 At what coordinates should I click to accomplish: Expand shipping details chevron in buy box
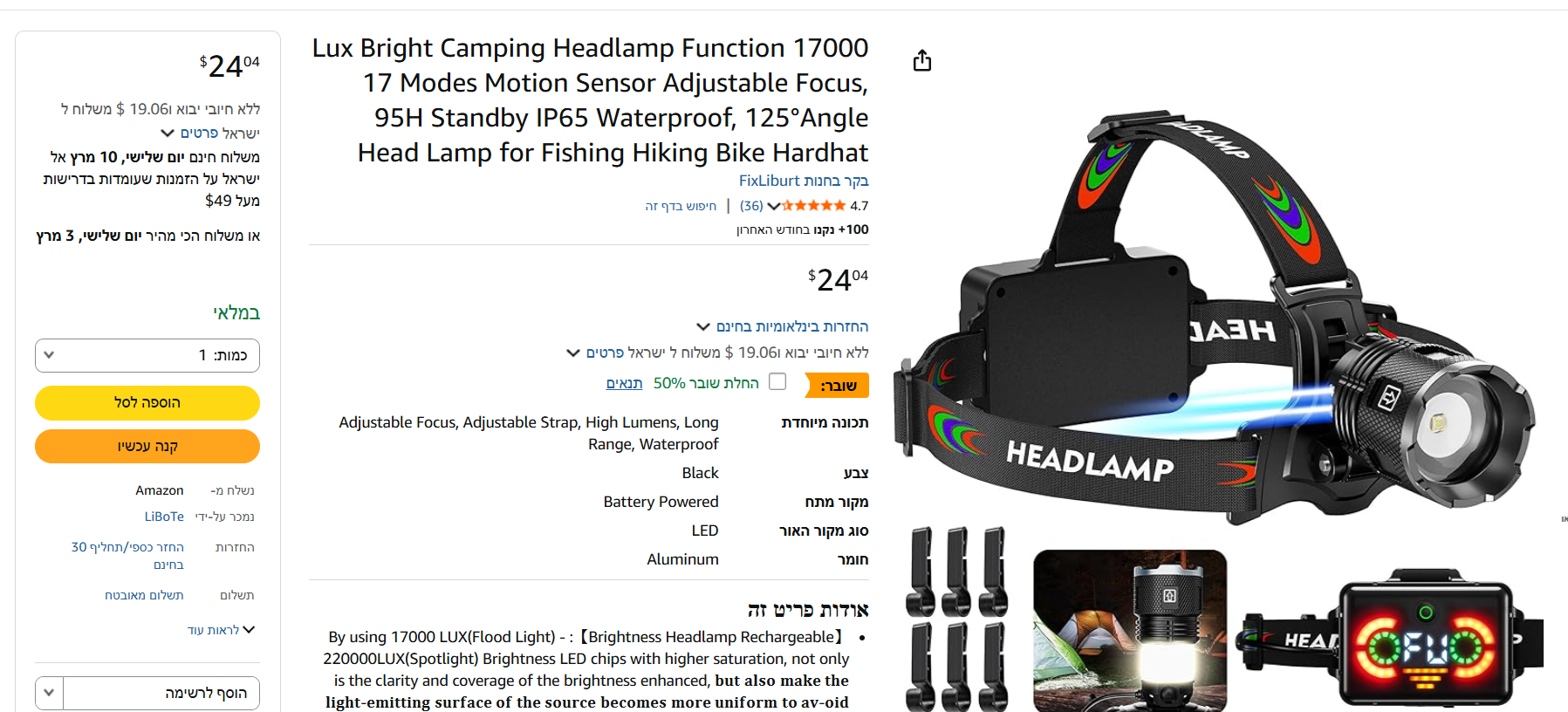168,133
